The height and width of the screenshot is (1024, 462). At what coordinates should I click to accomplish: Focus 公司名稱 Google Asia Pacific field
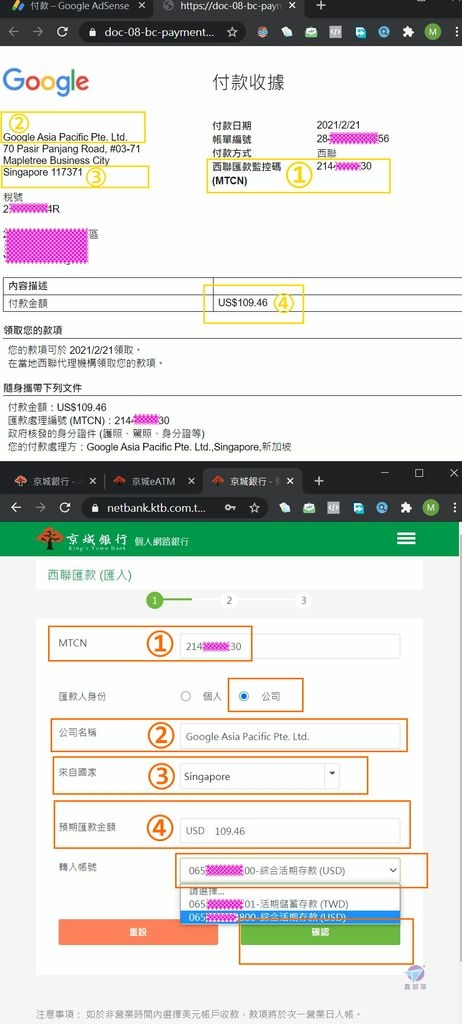tap(290, 736)
